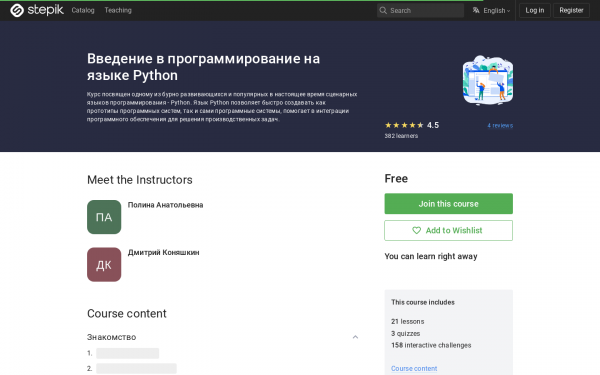The width and height of the screenshot is (600, 375).
Task: Open Полина Анатольевна's ПА avatar
Action: point(104,217)
